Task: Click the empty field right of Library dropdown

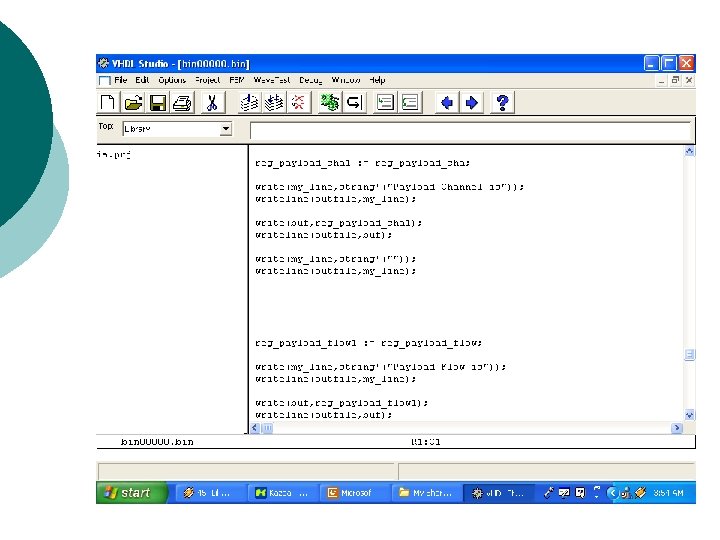Action: click(x=470, y=130)
